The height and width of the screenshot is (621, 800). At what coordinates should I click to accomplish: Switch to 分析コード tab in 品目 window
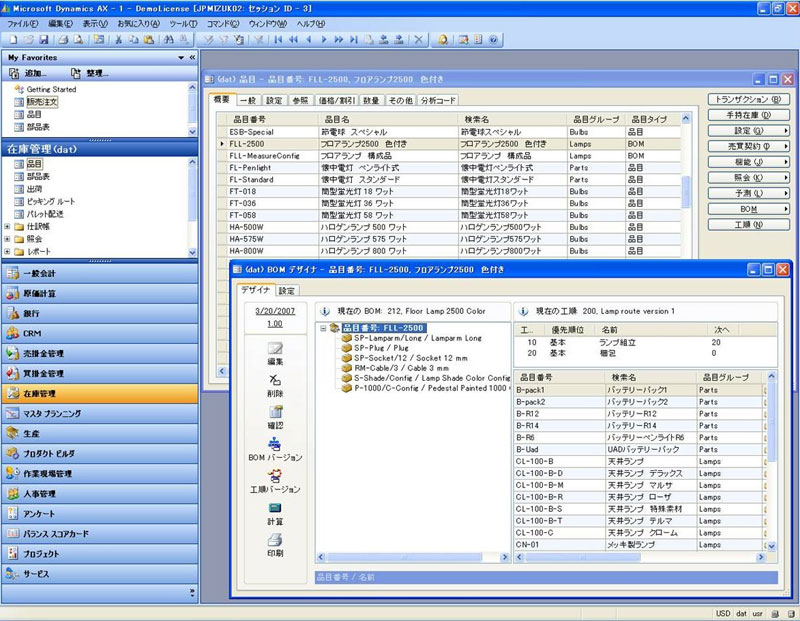tap(438, 101)
